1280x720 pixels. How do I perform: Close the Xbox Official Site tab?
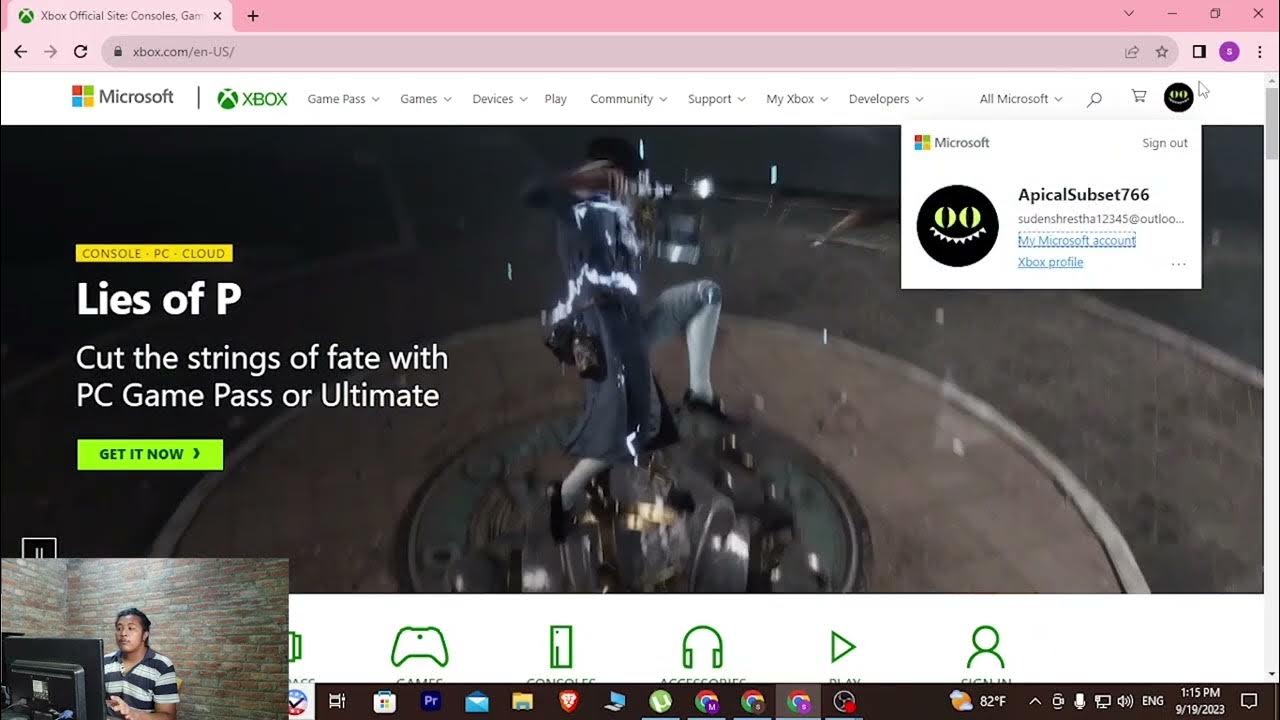pyautogui.click(x=217, y=16)
